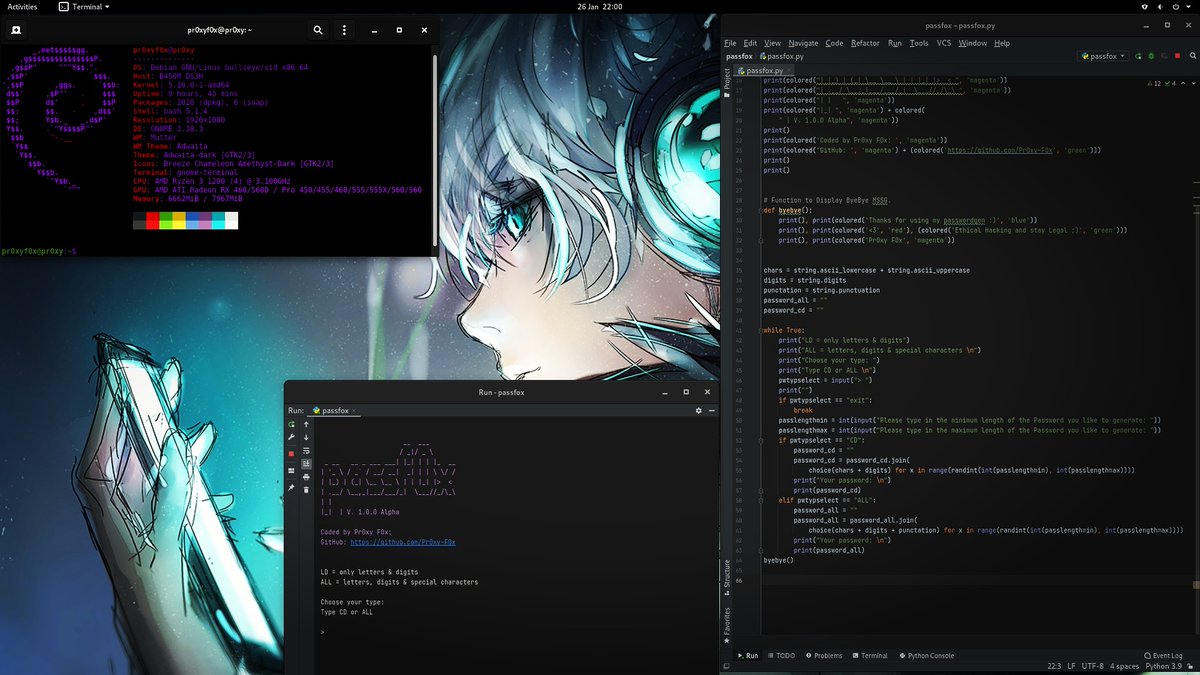The height and width of the screenshot is (675, 1200).
Task: Open the File menu in PyCharm
Action: point(730,43)
